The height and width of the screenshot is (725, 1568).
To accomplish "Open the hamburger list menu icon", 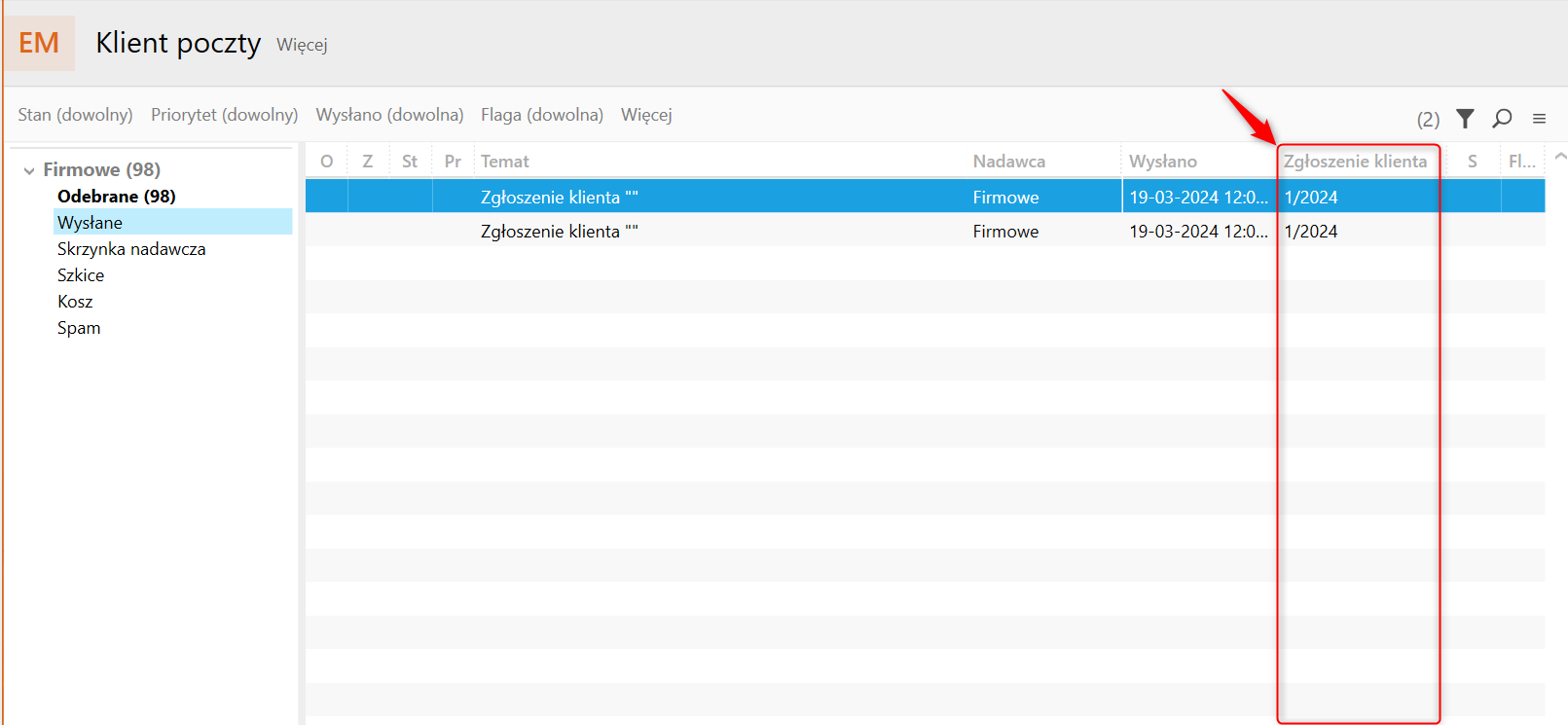I will pos(1539,119).
